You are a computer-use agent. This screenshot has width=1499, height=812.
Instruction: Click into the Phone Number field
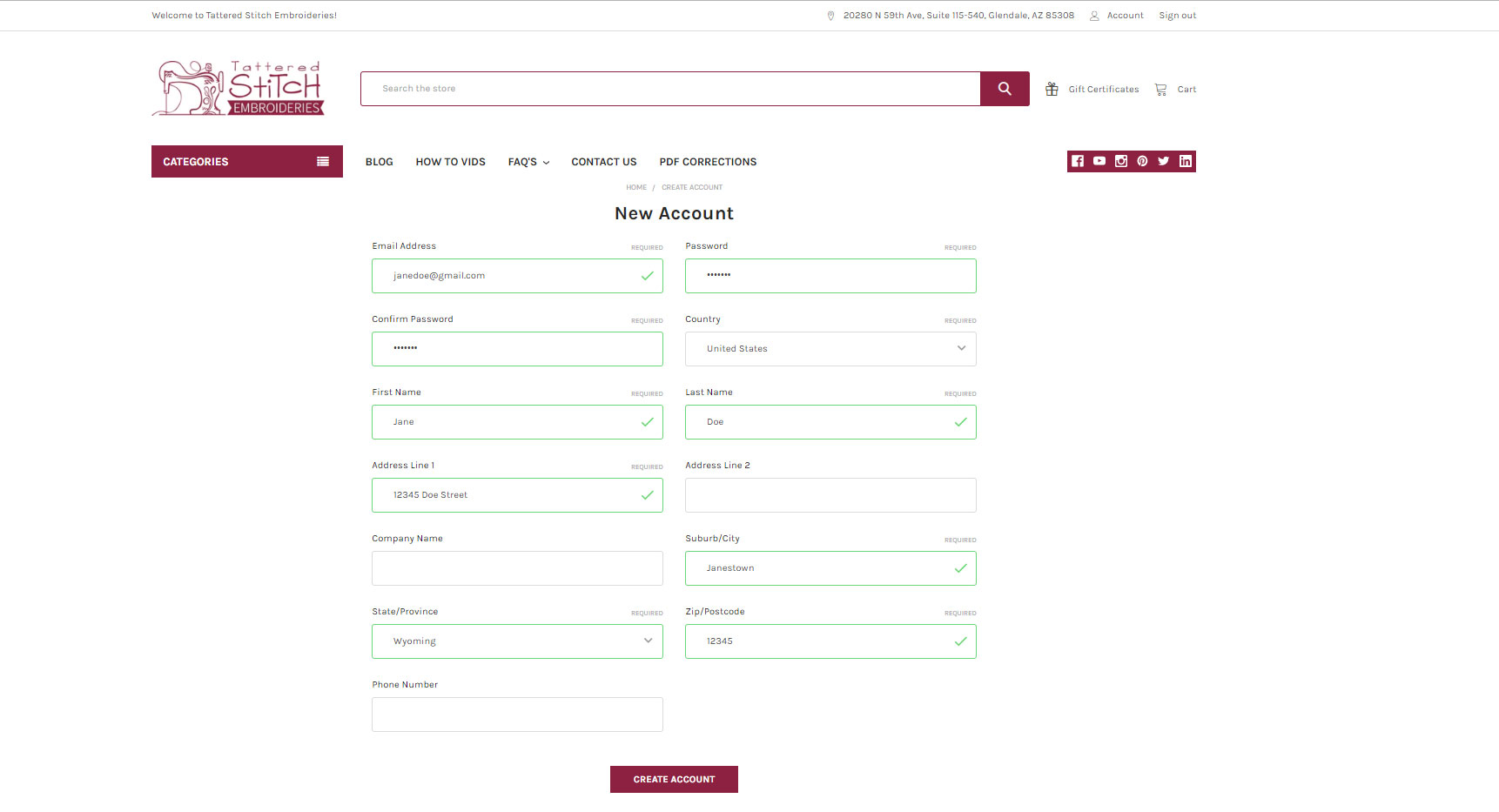click(x=517, y=715)
